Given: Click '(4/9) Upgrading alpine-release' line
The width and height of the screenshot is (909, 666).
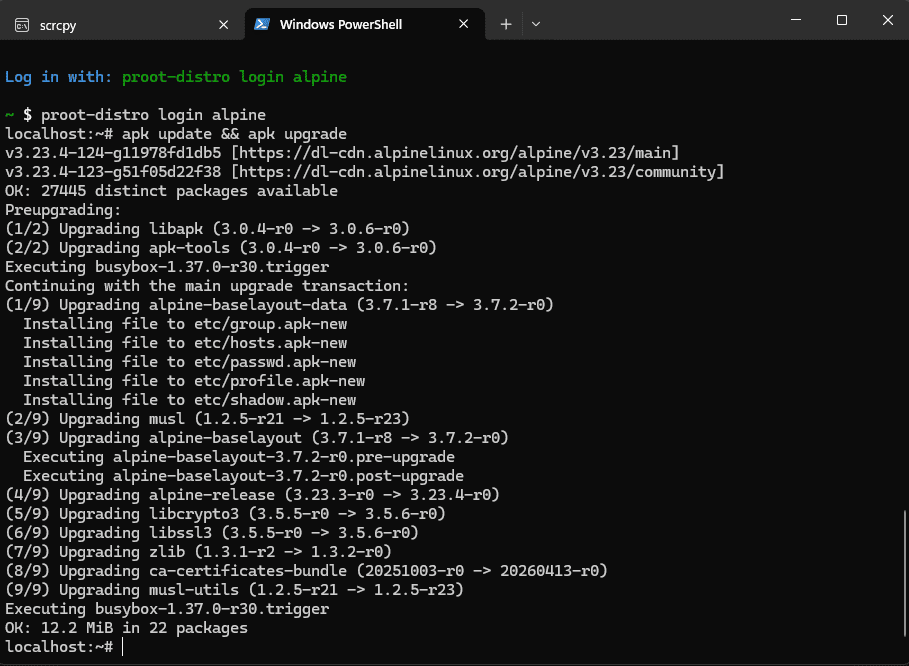Looking at the screenshot, I should click(252, 495).
